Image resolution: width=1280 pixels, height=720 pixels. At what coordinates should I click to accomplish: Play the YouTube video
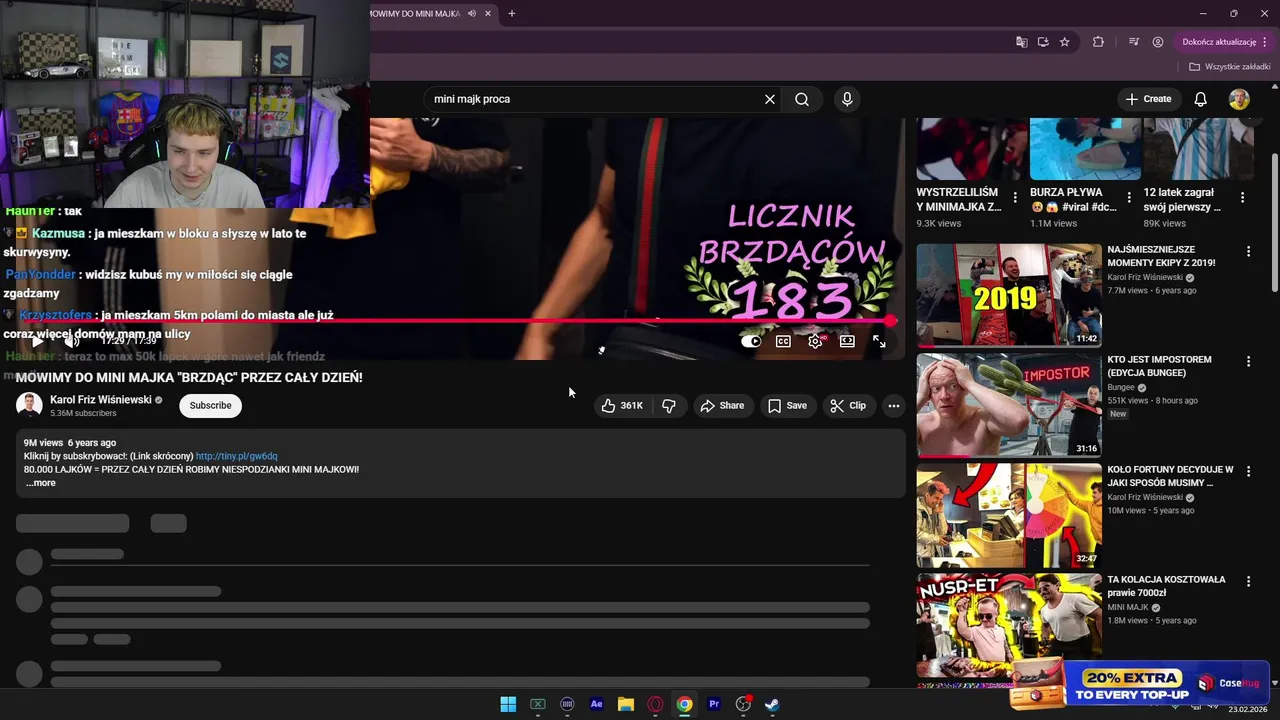(37, 341)
